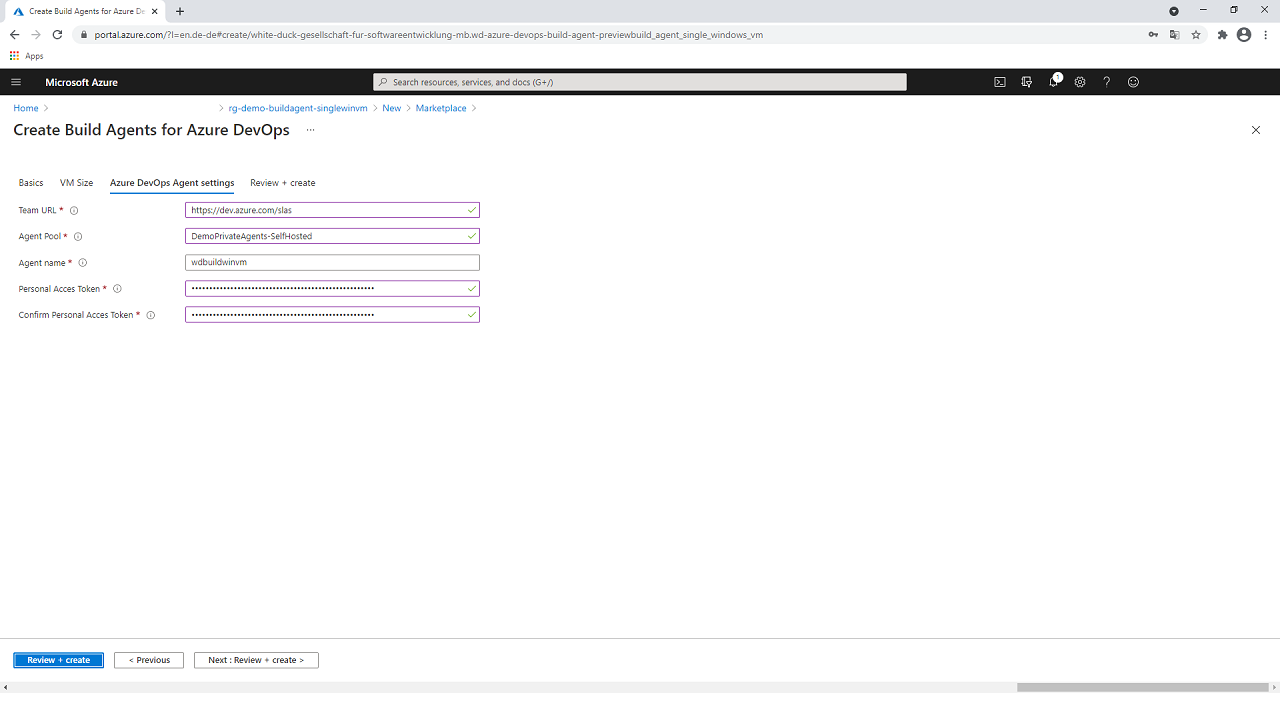Open a new browser tab
This screenshot has width=1280, height=720.
pos(180,11)
